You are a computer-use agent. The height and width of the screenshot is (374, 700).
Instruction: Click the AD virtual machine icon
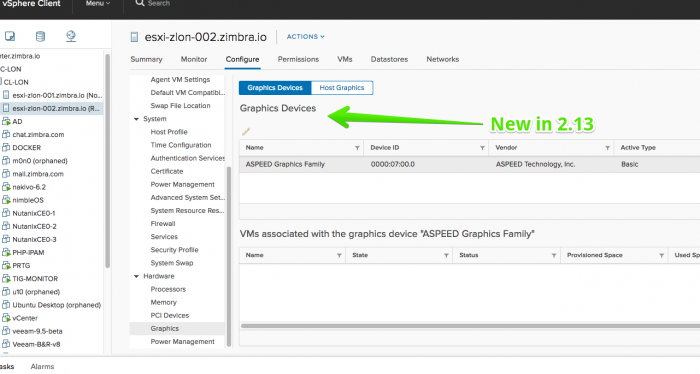[6, 121]
